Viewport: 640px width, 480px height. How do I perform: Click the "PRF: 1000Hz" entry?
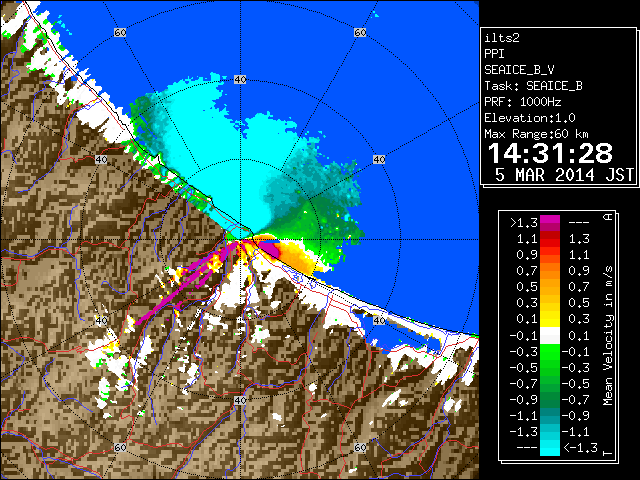coord(523,102)
